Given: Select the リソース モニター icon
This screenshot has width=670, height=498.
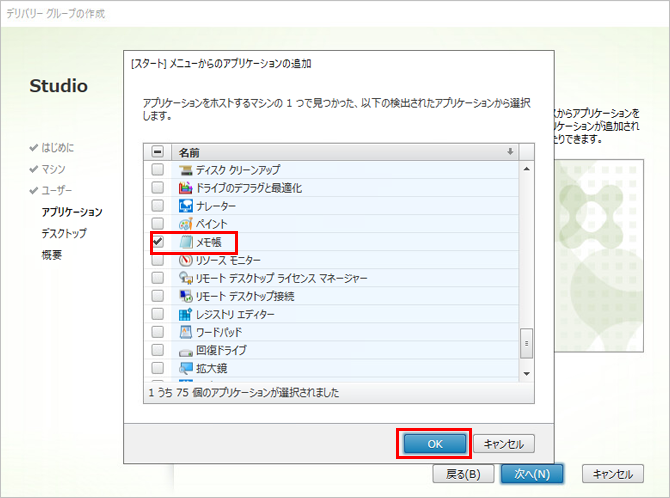Looking at the screenshot, I should click(185, 260).
